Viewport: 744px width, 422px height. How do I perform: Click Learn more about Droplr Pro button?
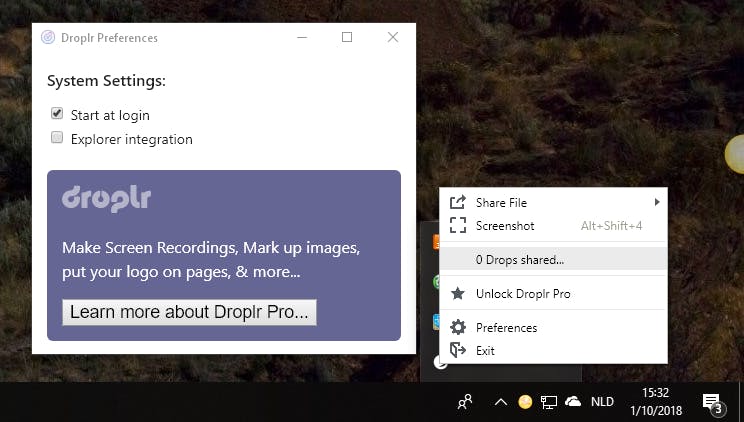click(x=189, y=312)
